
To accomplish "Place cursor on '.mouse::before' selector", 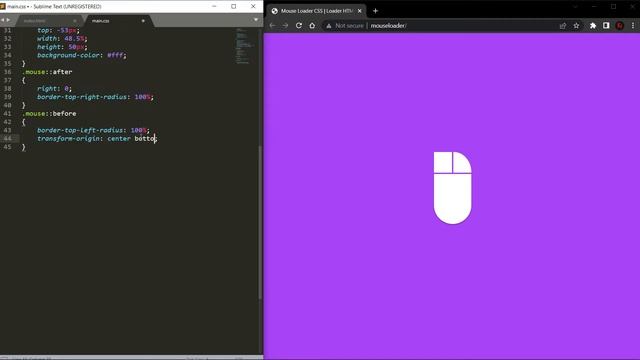I will pos(49,113).
